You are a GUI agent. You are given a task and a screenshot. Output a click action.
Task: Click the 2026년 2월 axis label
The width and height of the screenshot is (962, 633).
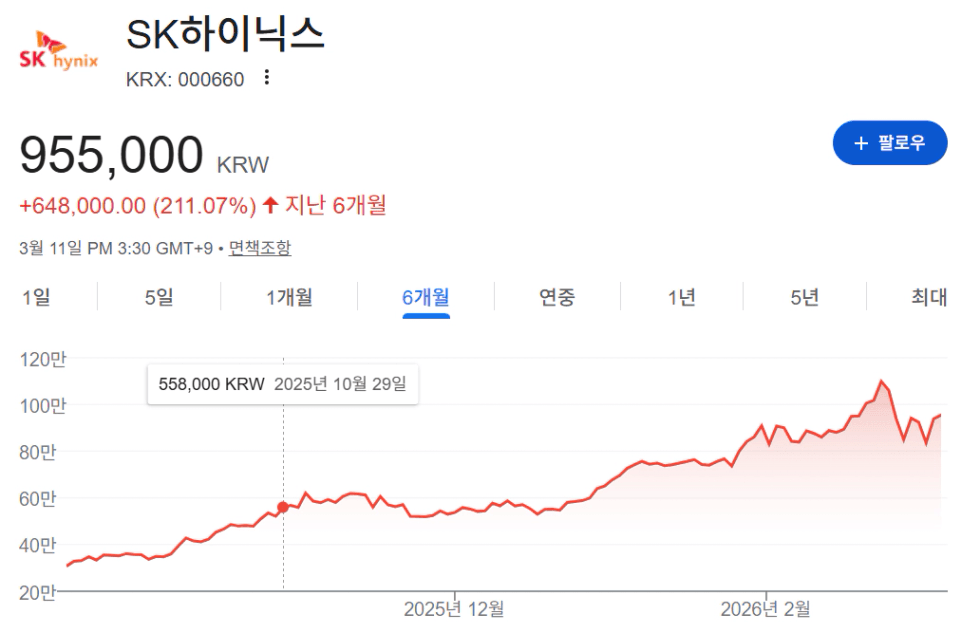point(765,608)
